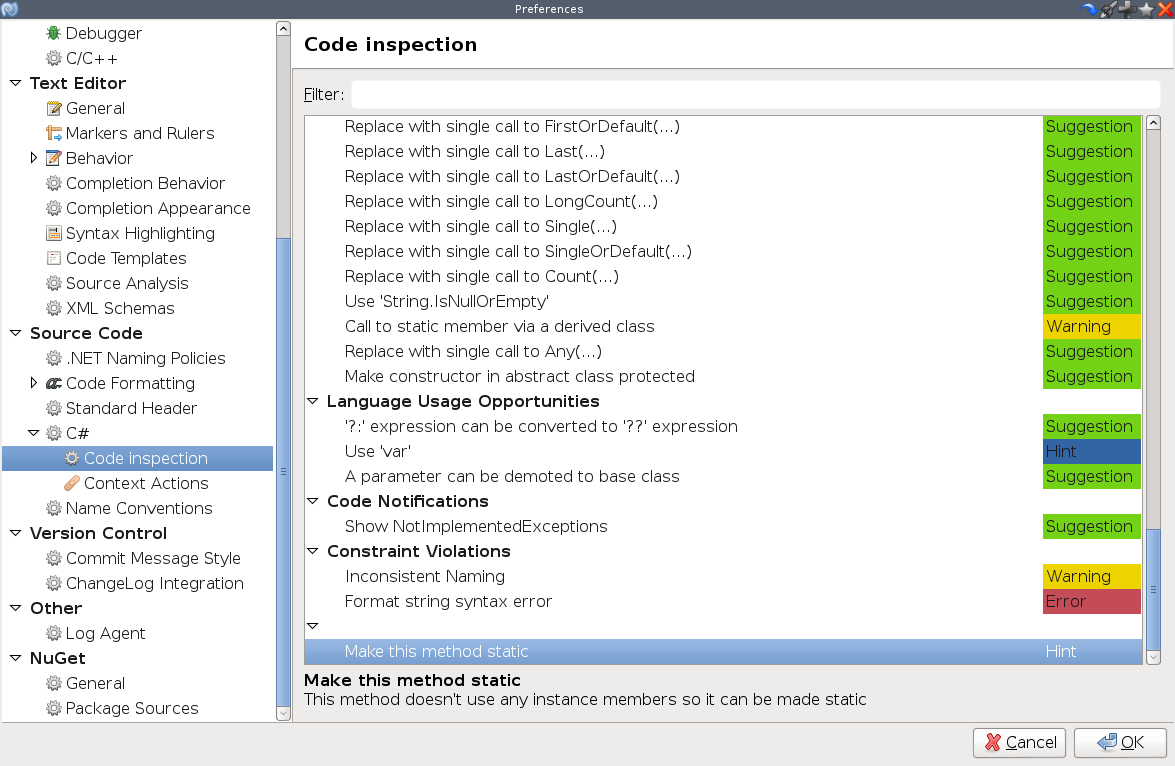This screenshot has width=1175, height=766.
Task: Select the Markers and Rulers icon
Action: [53, 133]
